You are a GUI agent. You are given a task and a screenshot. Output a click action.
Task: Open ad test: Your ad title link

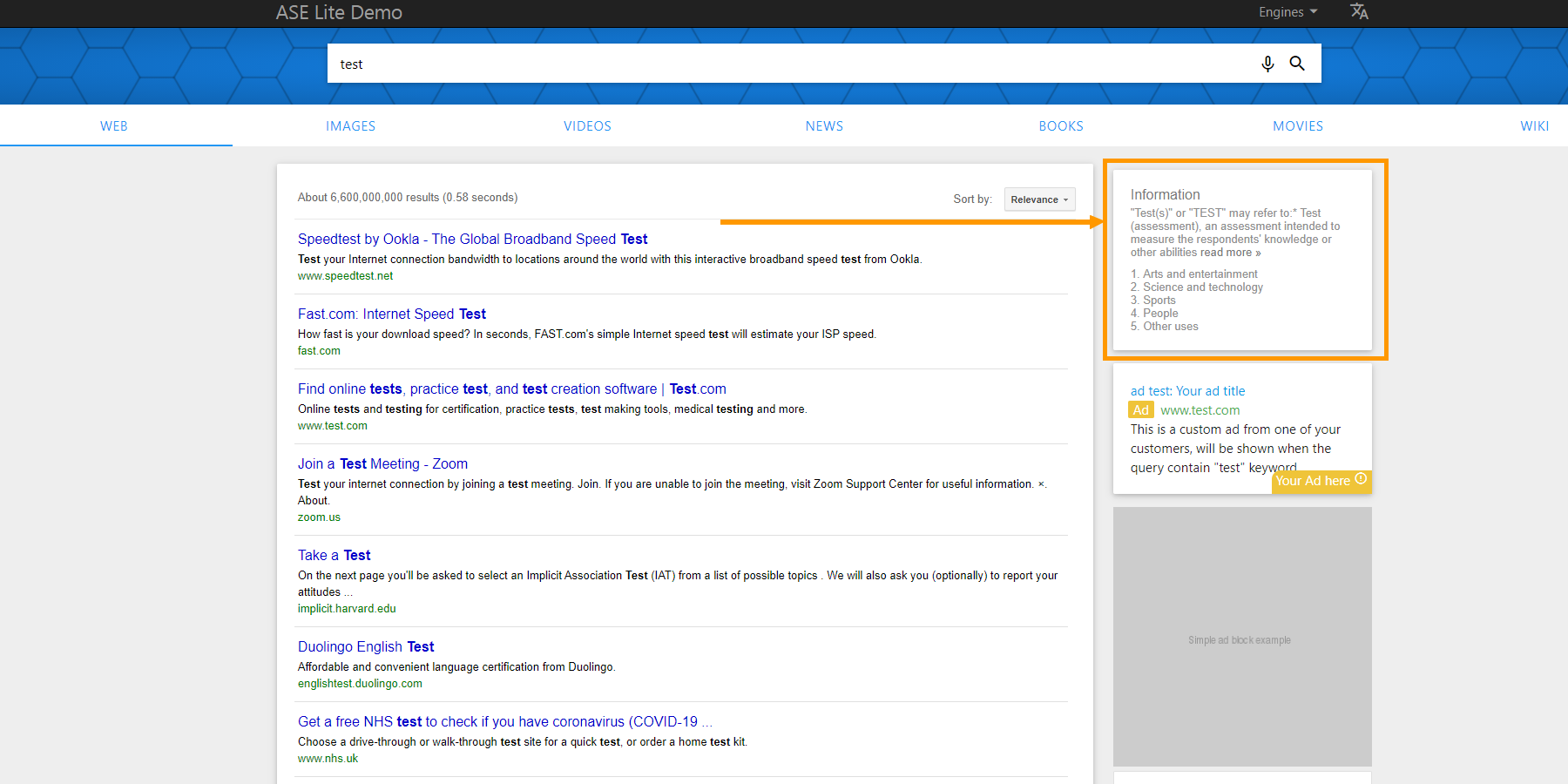1188,391
